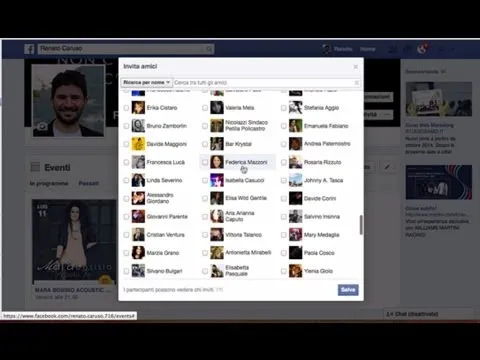Image resolution: width=480 pixels, height=360 pixels.
Task: Click Salvino Insinna's avatar
Action: [295, 217]
